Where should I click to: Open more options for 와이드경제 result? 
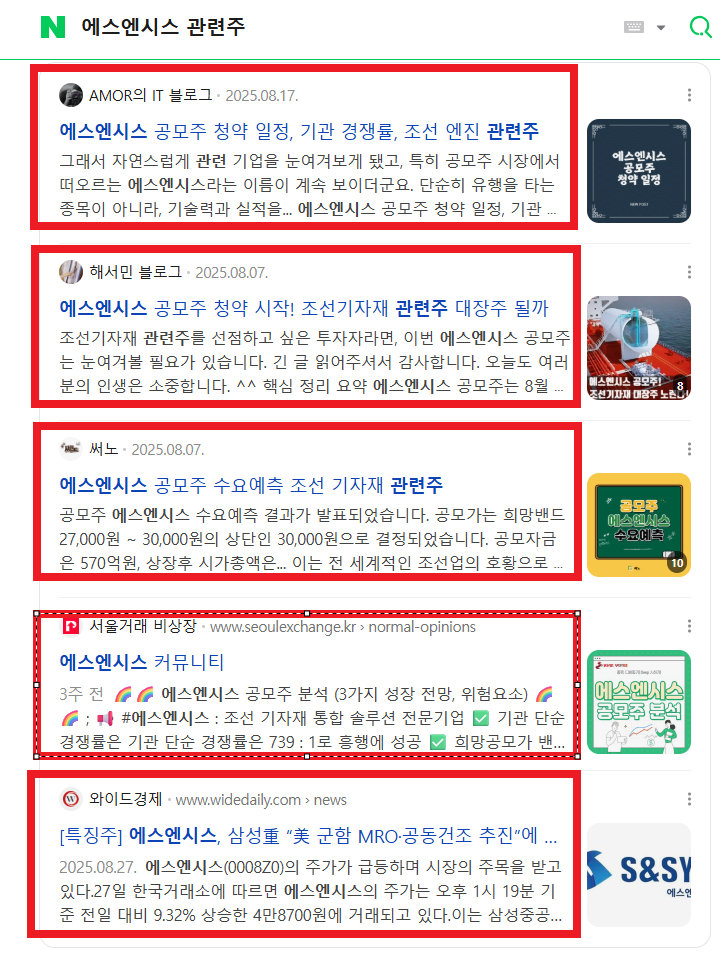pos(689,799)
